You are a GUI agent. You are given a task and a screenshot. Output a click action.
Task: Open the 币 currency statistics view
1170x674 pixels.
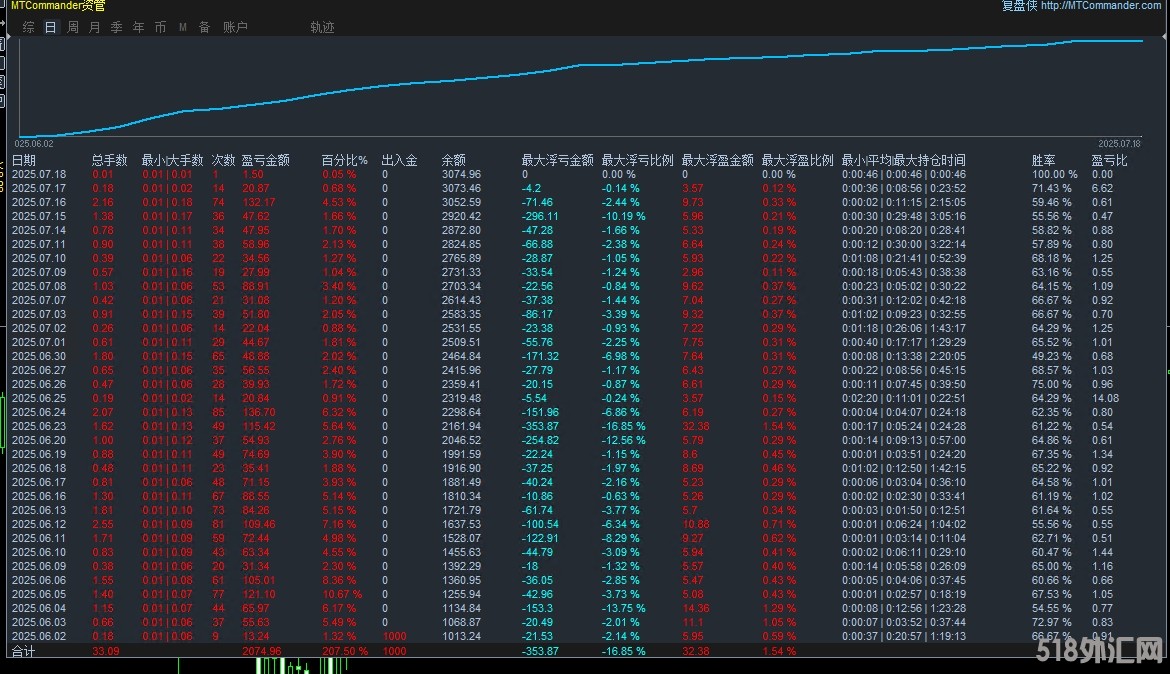pyautogui.click(x=160, y=27)
